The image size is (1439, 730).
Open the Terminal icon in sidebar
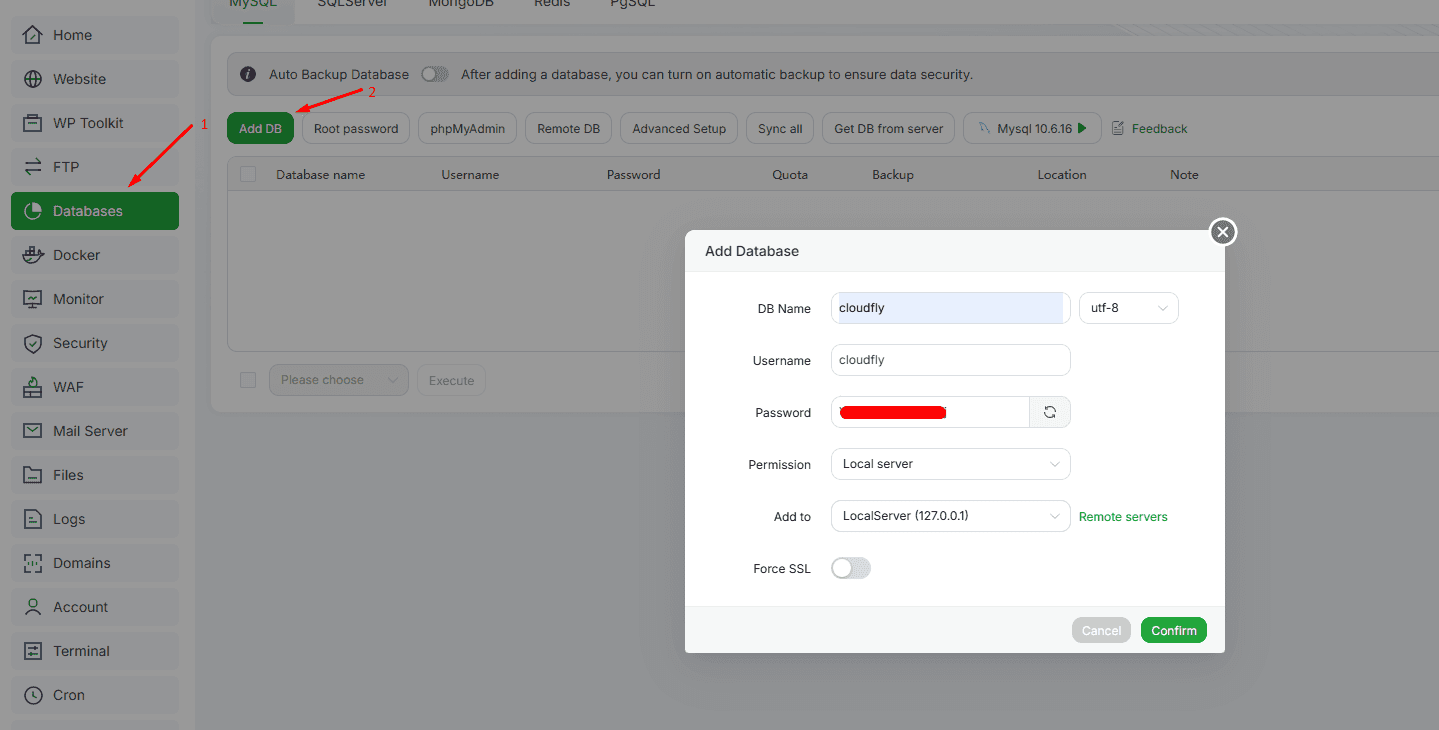point(33,651)
